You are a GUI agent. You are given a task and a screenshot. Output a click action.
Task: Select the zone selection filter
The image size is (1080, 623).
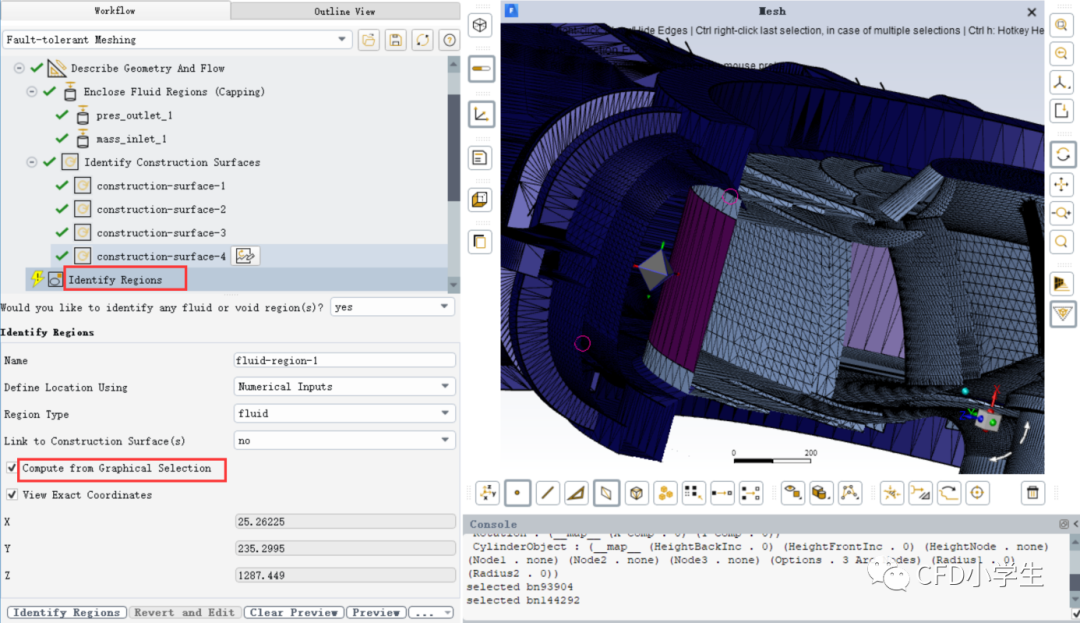606,493
